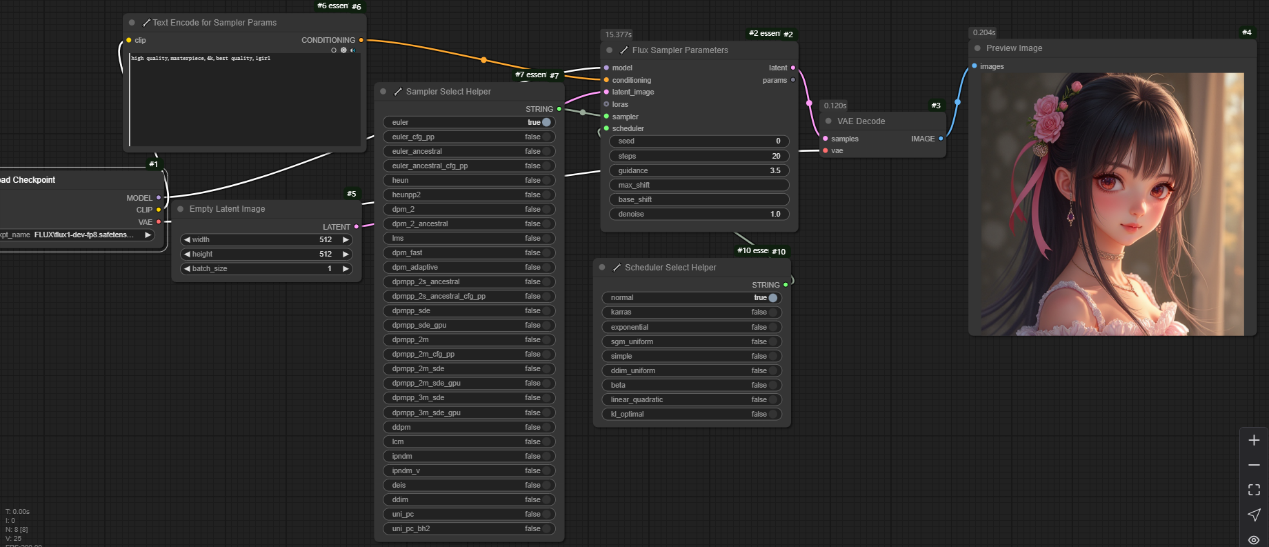Enable the karras scheduler toggle
The image size is (1269, 547).
tap(772, 312)
